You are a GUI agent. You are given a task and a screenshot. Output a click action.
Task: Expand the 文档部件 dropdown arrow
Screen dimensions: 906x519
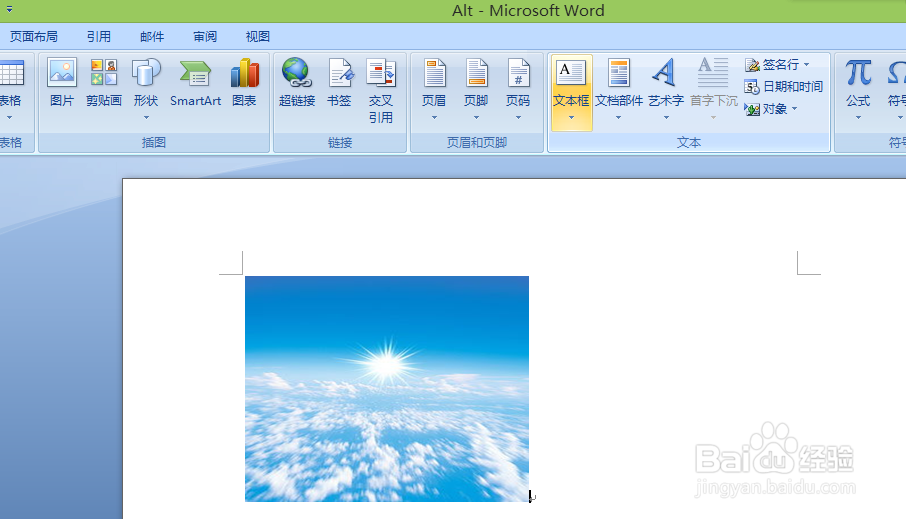(618, 118)
